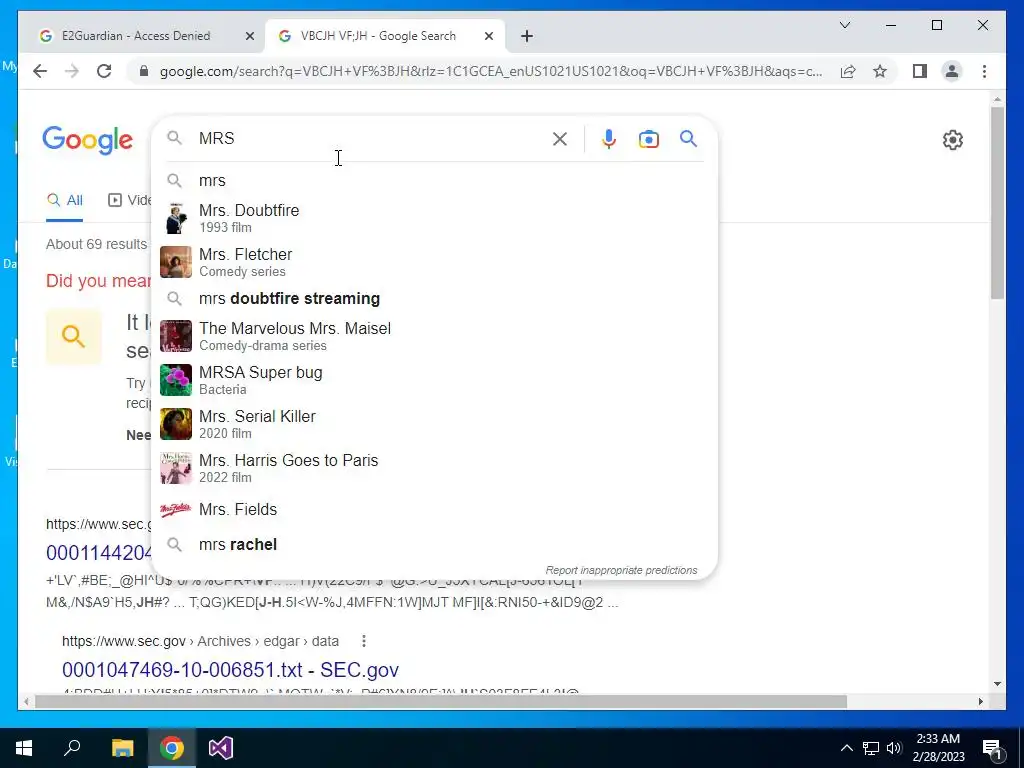Pick the Mrs. Doubtfire 1993 film suggestion
1024x768 pixels.
434,218
